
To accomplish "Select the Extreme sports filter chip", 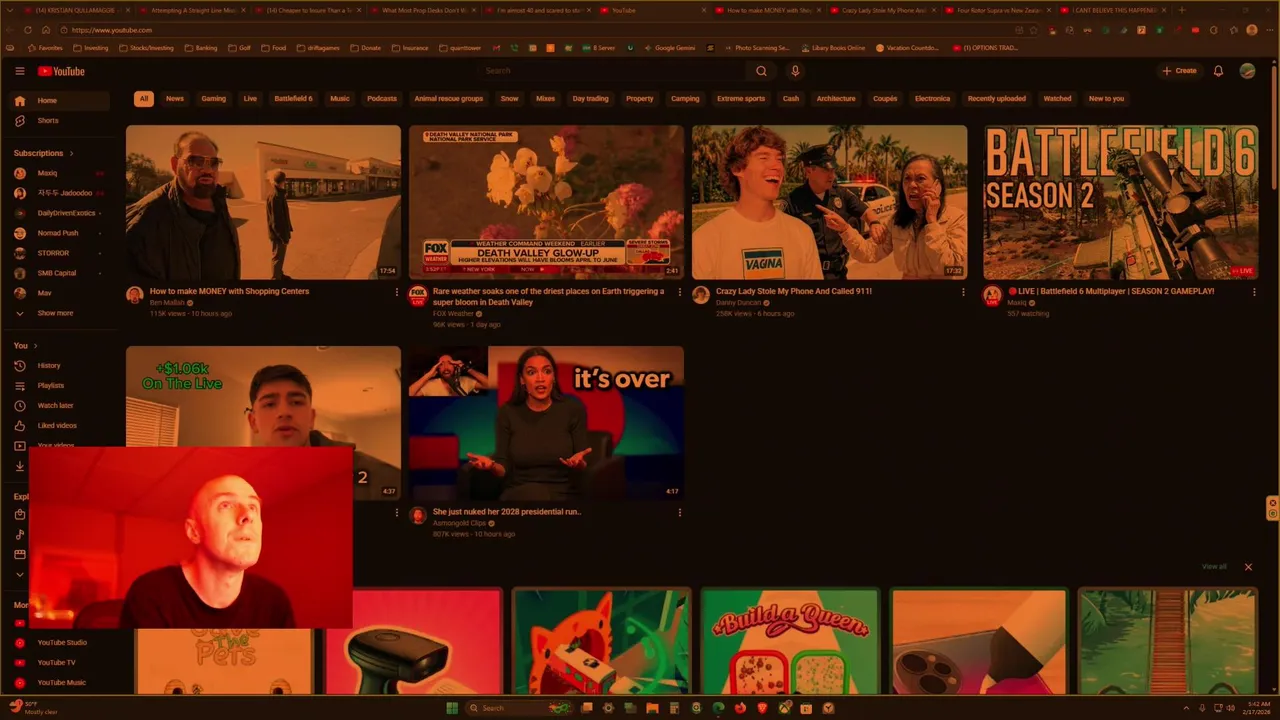I will click(741, 99).
